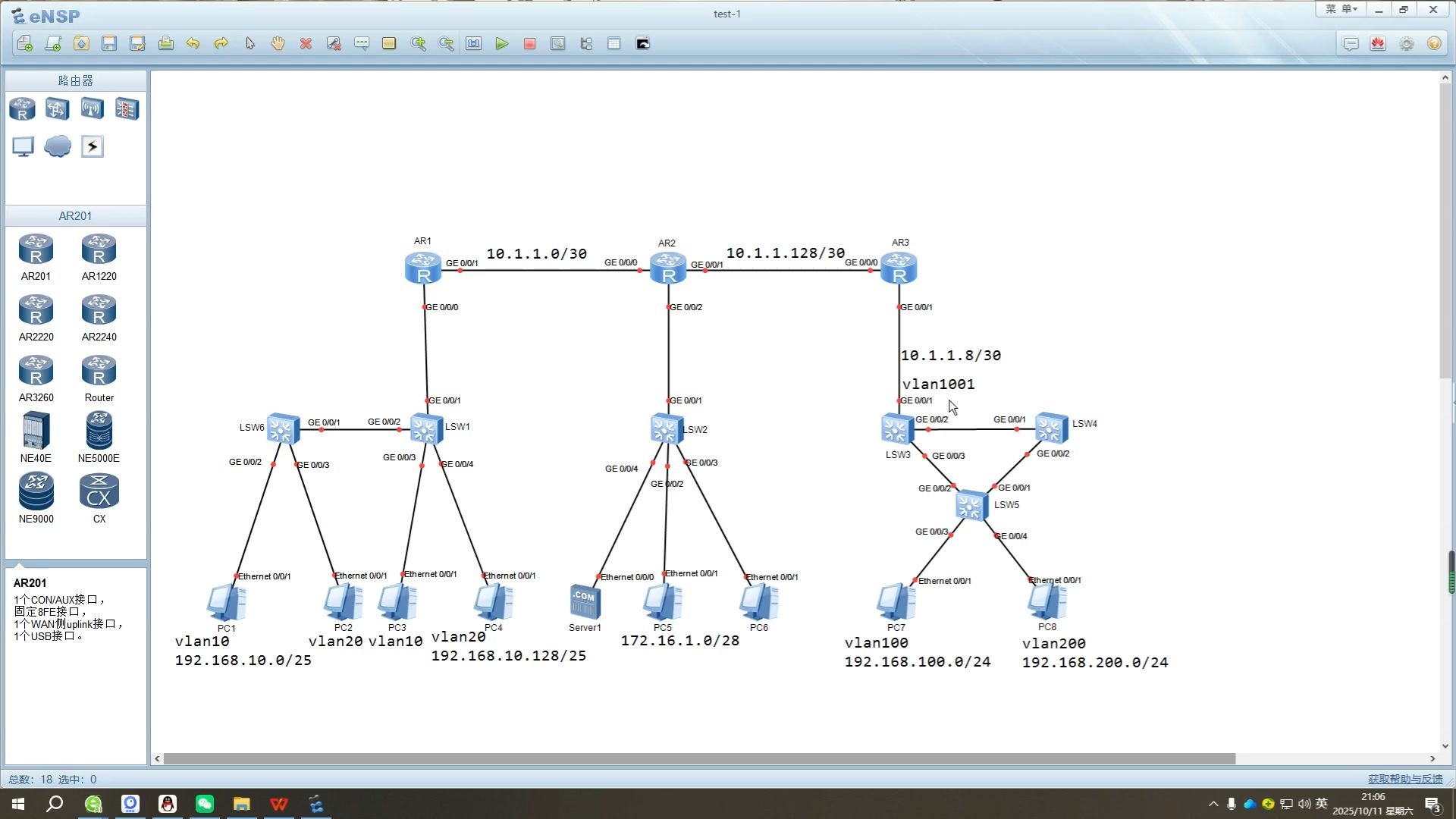The width and height of the screenshot is (1456, 819).
Task: Open the settings gear icon
Action: pyautogui.click(x=1406, y=43)
